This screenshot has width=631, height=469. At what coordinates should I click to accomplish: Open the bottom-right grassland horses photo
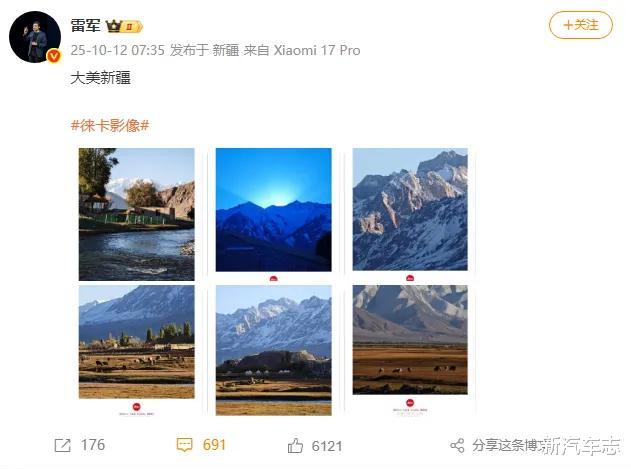pos(410,340)
